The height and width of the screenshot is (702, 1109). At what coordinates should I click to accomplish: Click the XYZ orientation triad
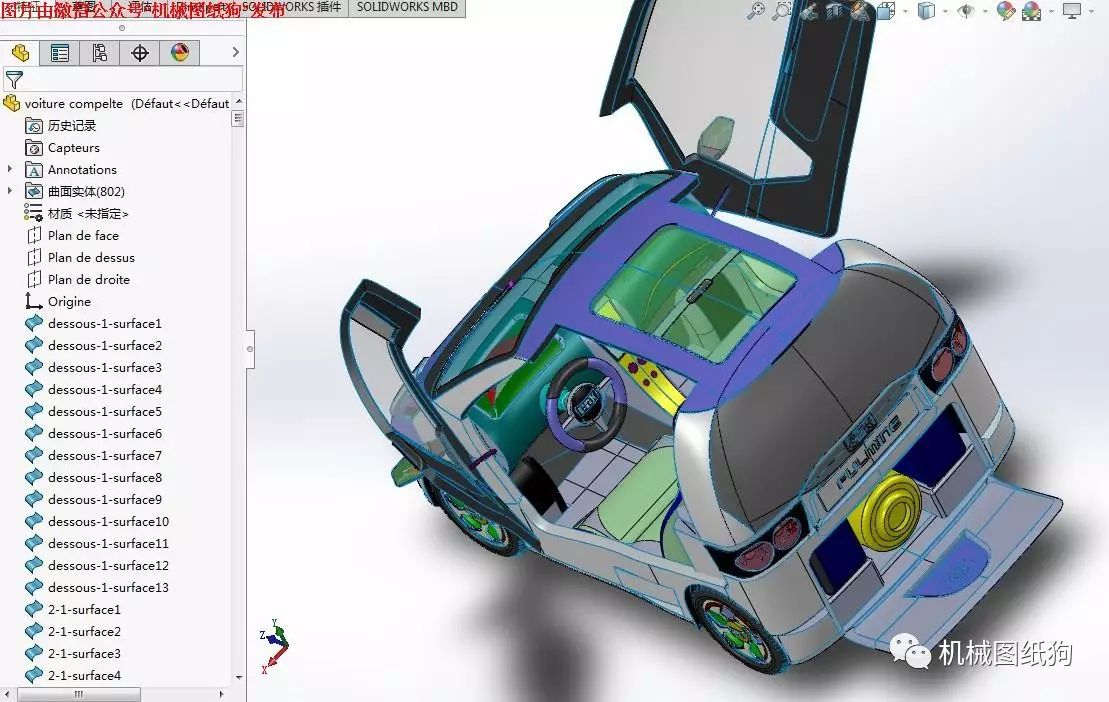[x=274, y=646]
